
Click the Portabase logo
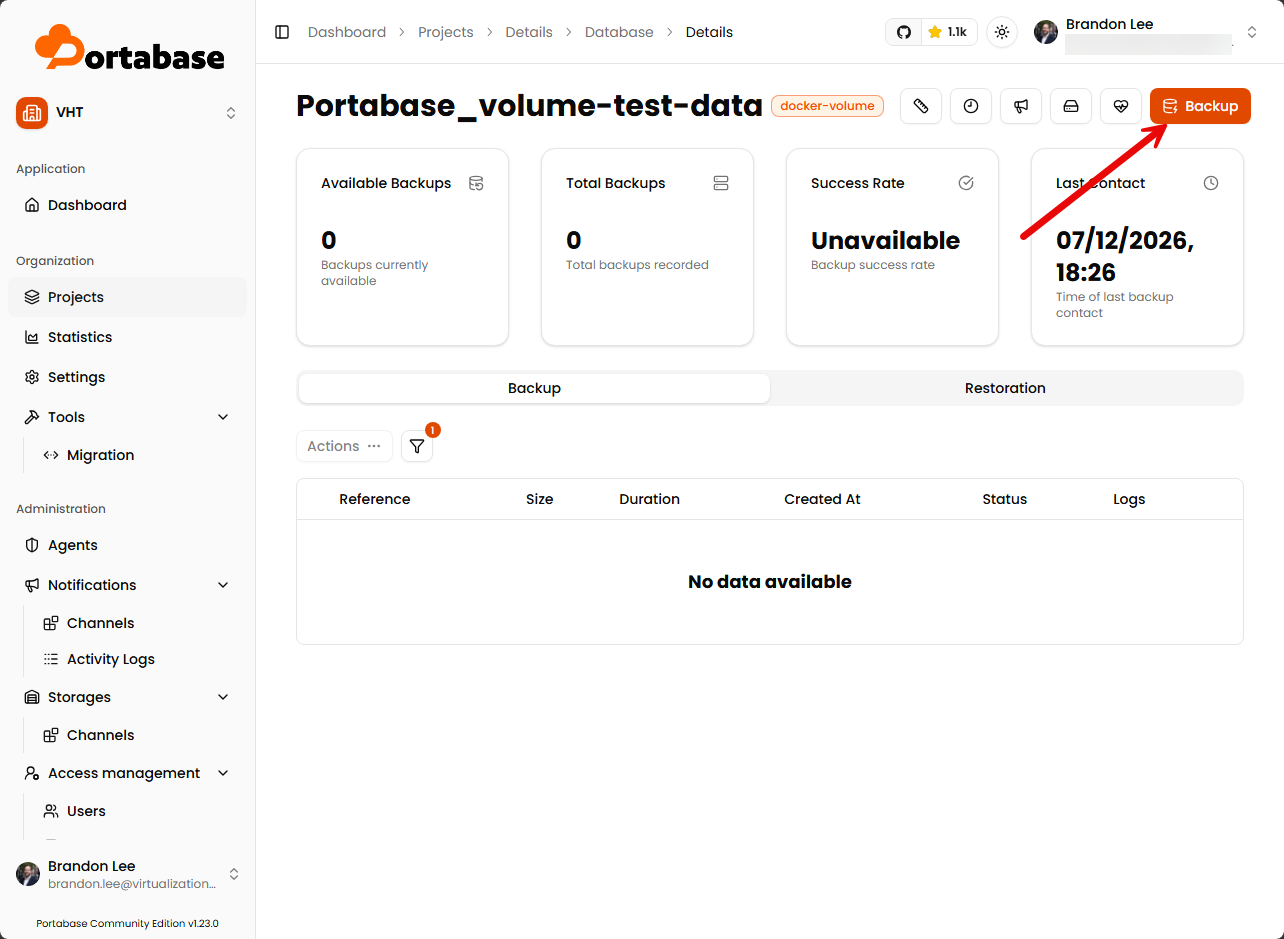[x=129, y=47]
